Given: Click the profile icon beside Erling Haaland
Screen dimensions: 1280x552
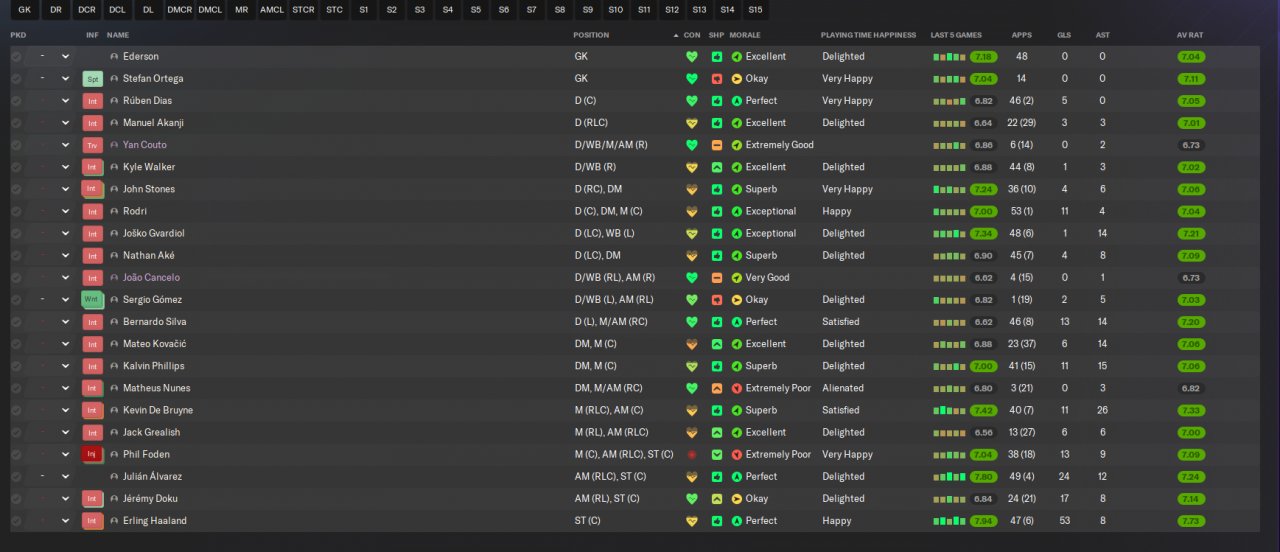Looking at the screenshot, I should pyautogui.click(x=114, y=521).
